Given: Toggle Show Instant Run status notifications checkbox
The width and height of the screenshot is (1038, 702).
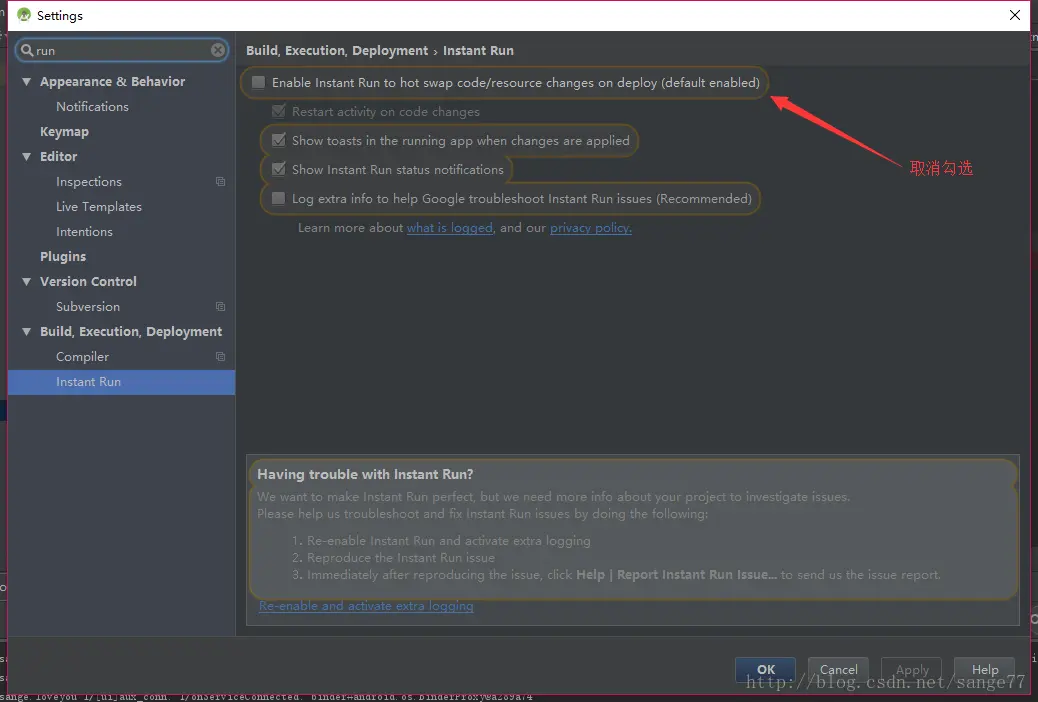Looking at the screenshot, I should click(x=279, y=170).
